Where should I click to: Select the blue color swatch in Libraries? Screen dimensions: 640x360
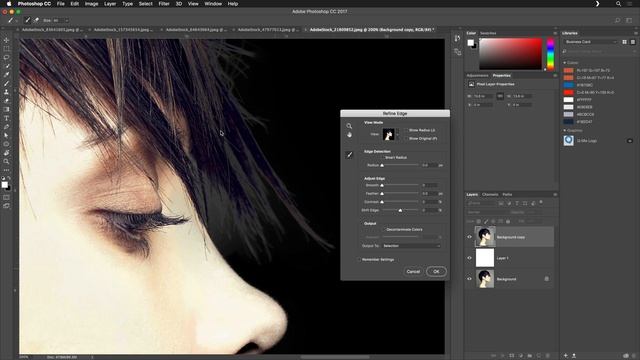569,85
